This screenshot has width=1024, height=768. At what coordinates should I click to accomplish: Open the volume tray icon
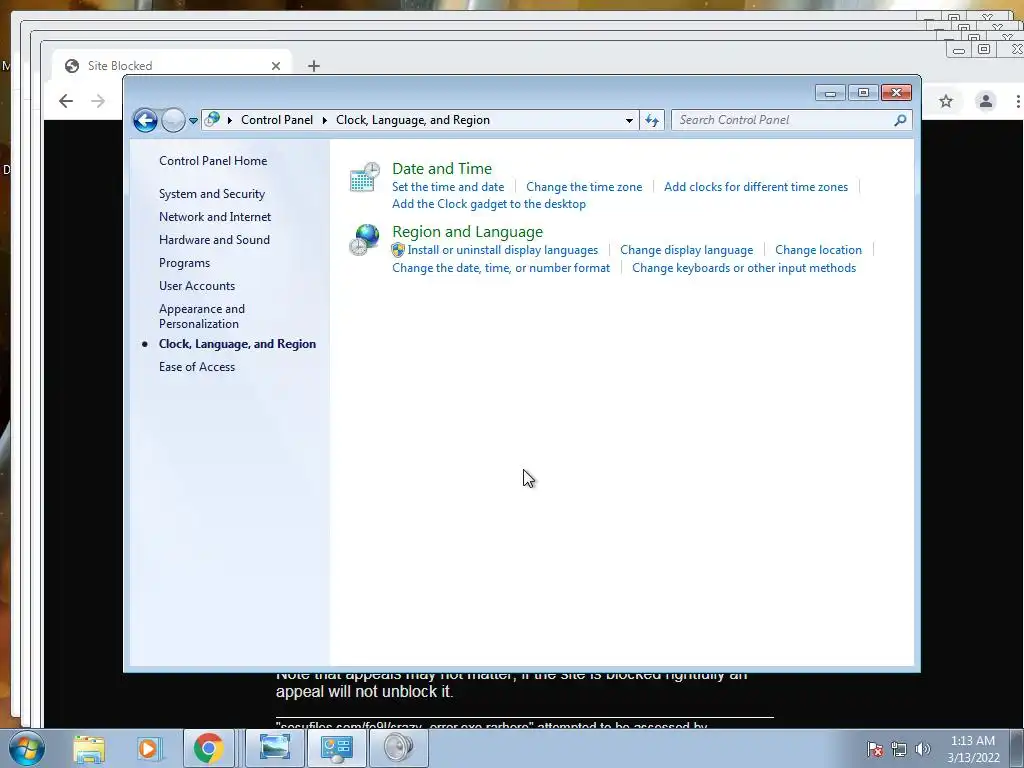click(x=922, y=749)
